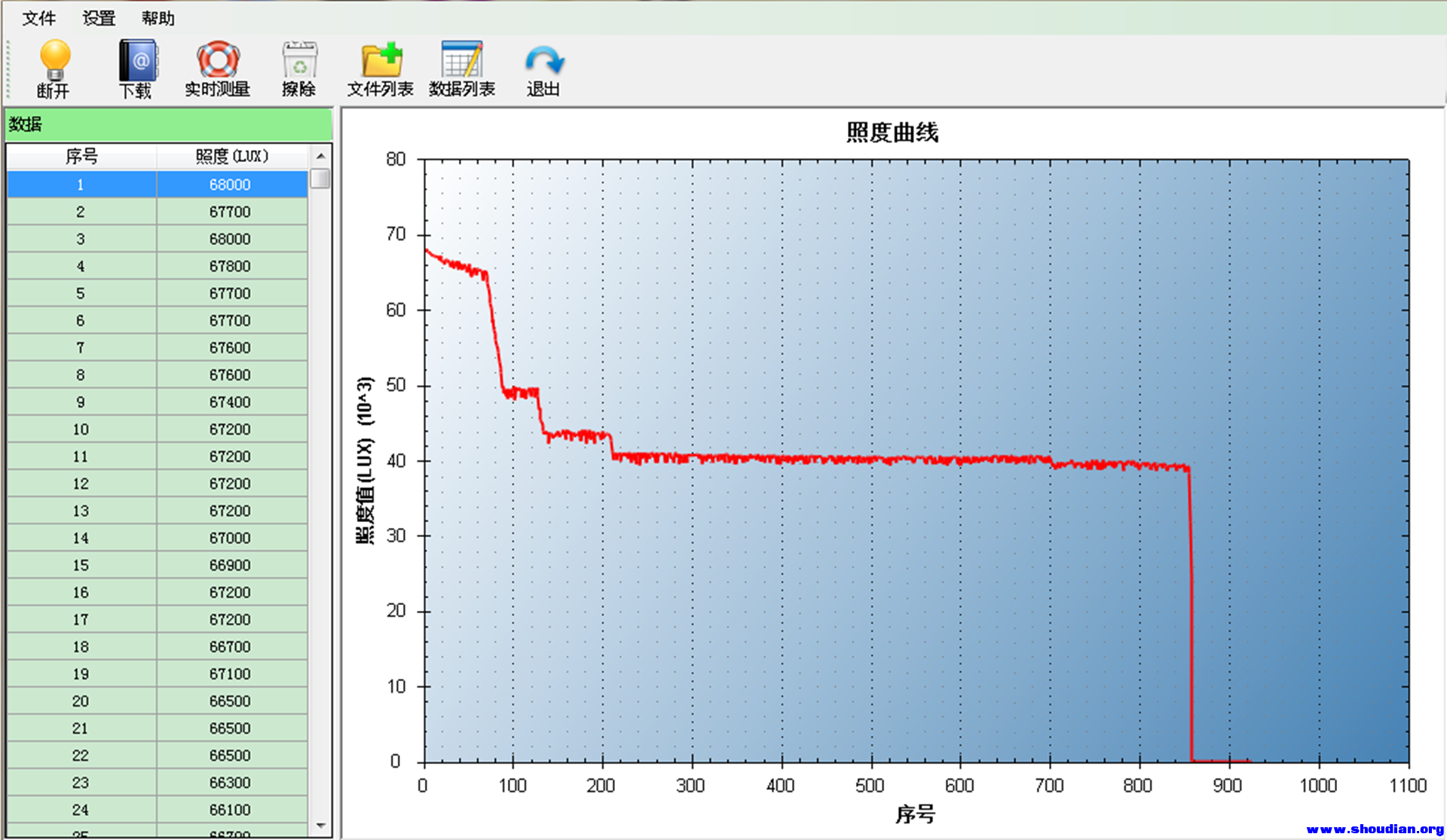This screenshot has width=1447, height=840.
Task: Select row 7 in the data table
Action: click(158, 347)
